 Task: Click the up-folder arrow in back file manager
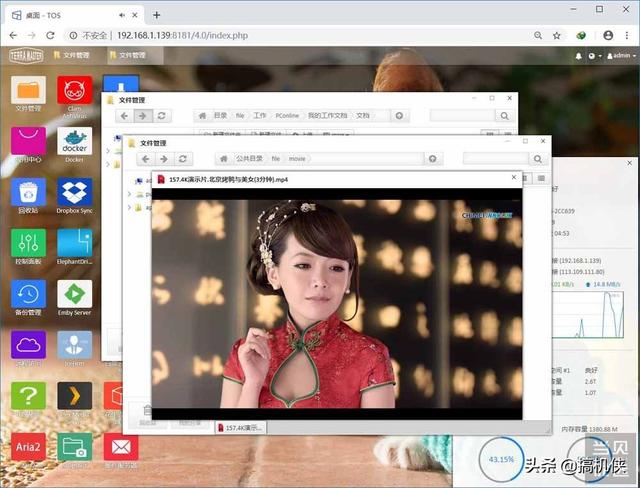click(399, 116)
